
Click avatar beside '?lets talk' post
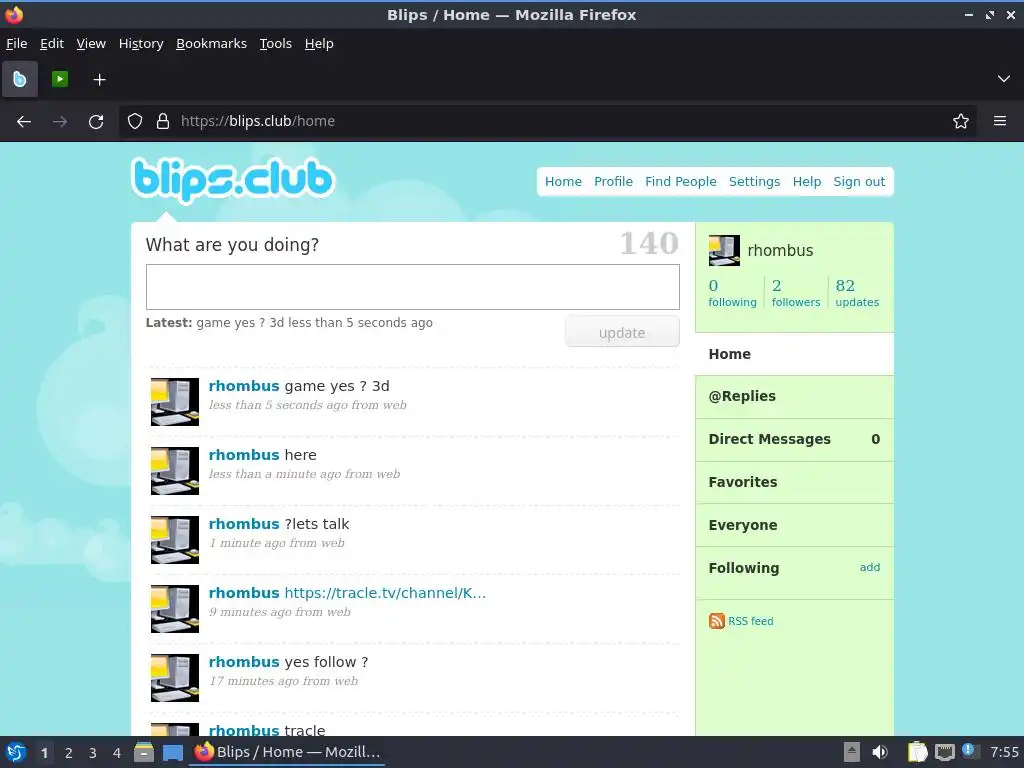pos(175,540)
